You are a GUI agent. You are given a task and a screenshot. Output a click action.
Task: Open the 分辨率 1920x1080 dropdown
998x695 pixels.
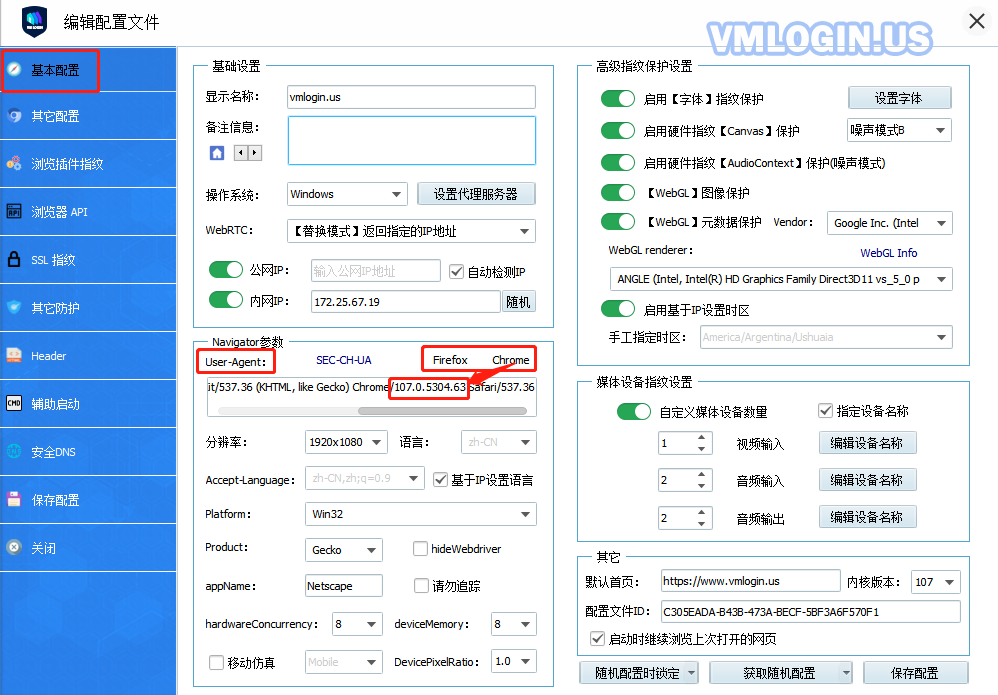pyautogui.click(x=346, y=442)
